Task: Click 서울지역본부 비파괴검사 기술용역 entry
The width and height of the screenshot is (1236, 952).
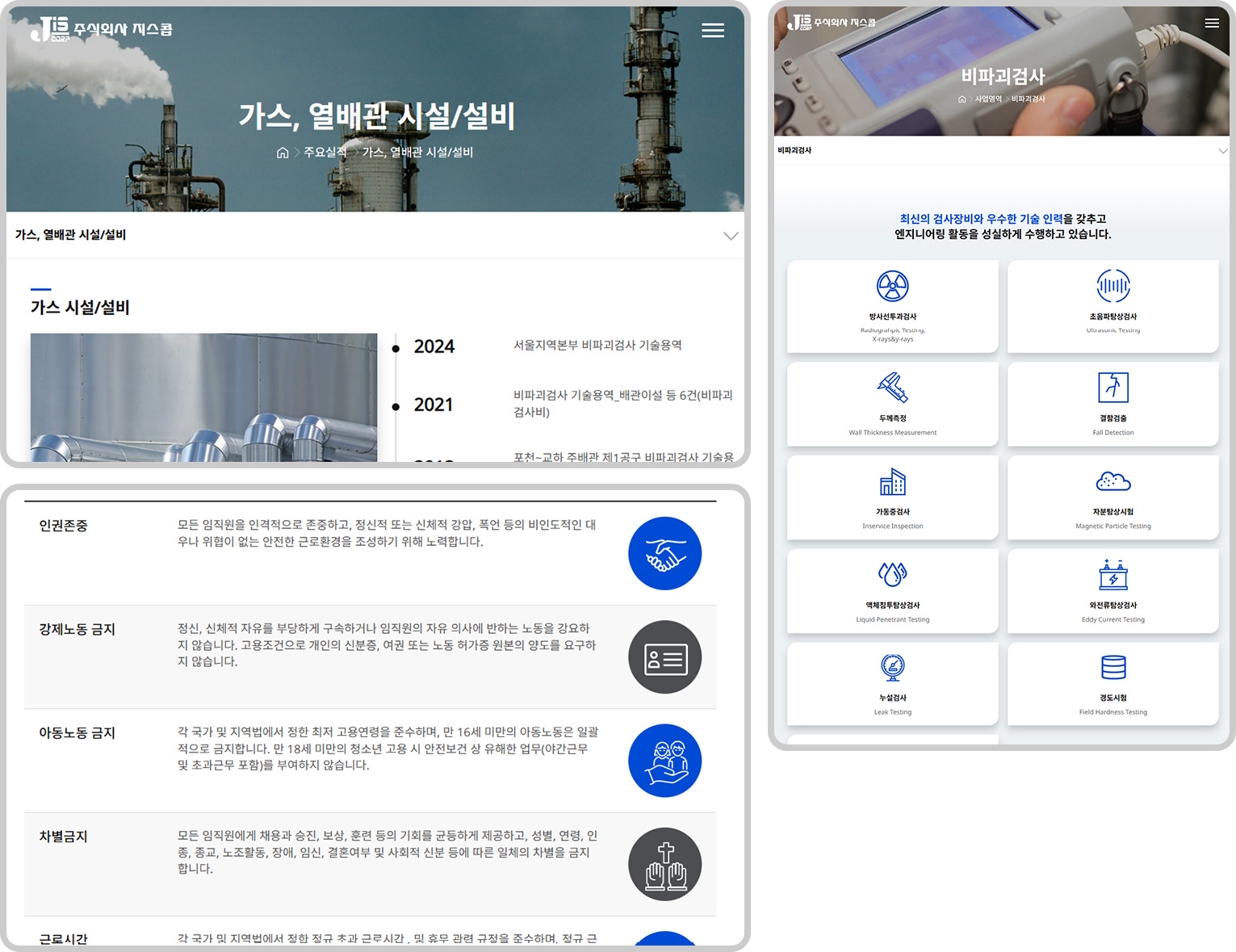Action: pyautogui.click(x=598, y=346)
